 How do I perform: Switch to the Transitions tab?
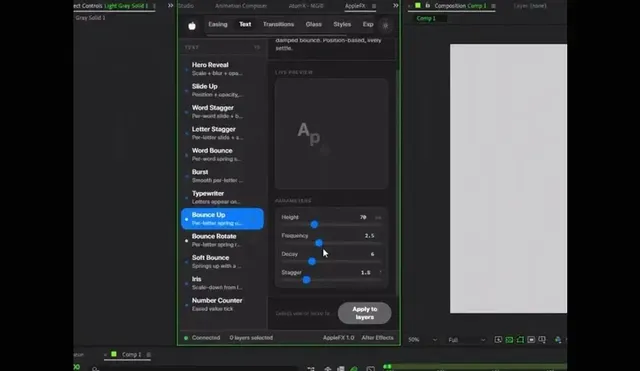[x=278, y=24]
